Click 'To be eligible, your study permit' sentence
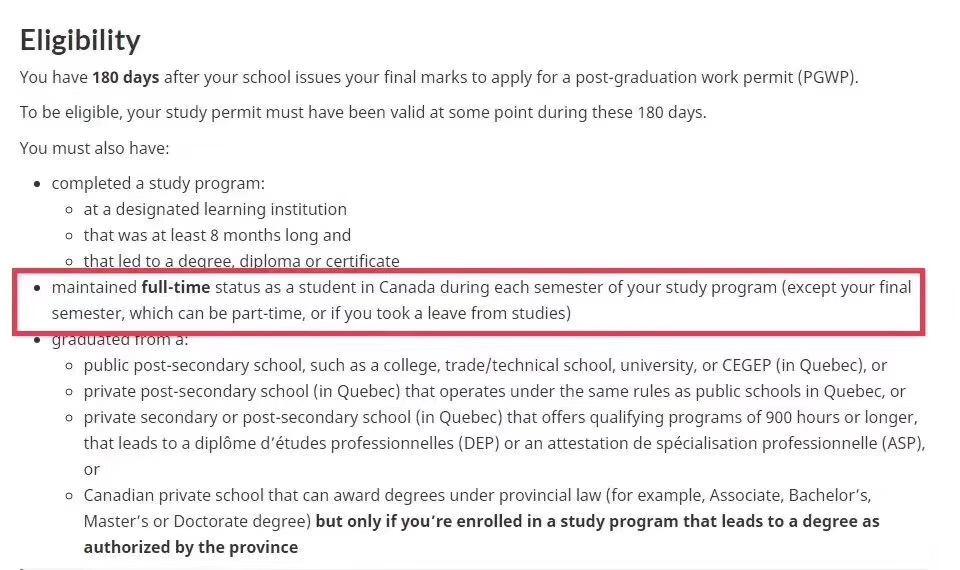 click(x=362, y=113)
